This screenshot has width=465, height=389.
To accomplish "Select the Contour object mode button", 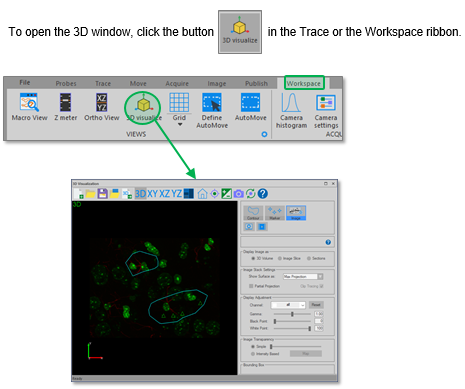I will coord(253,213).
